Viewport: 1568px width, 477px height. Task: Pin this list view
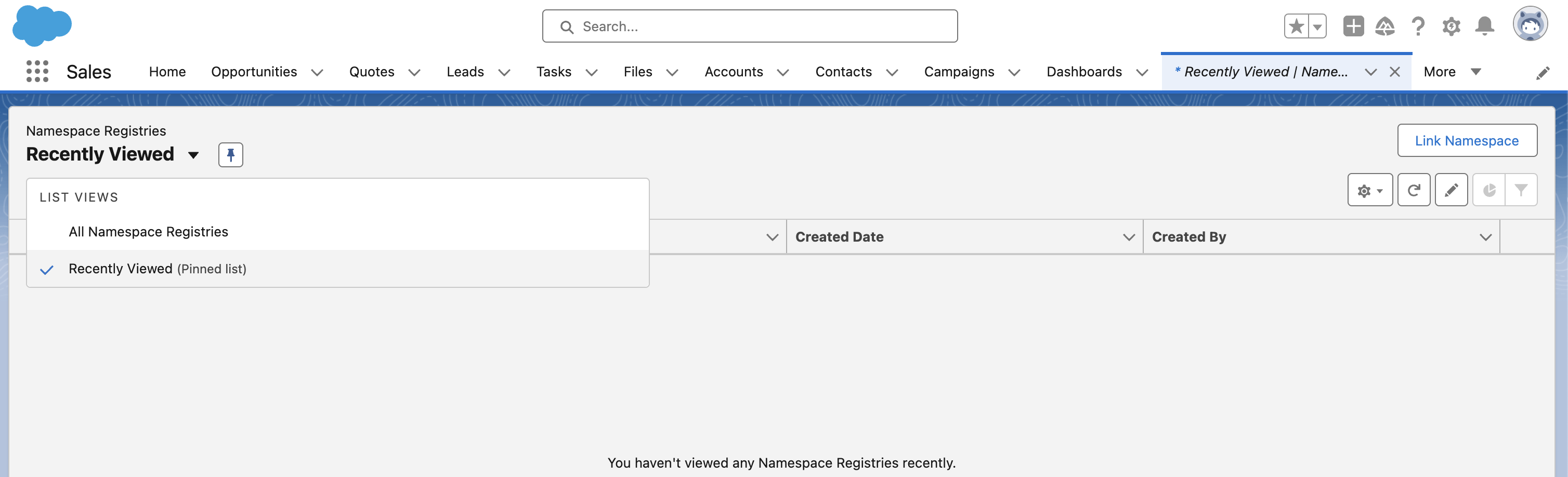[x=231, y=154]
